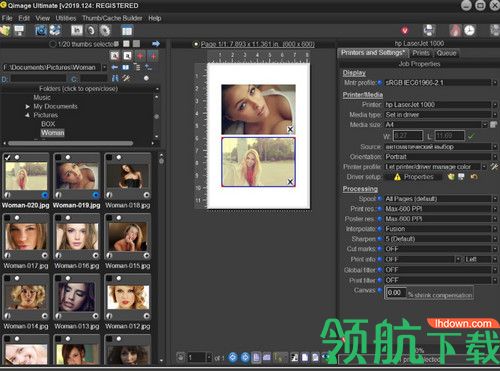Toggle the checkbox on Woman 016.jpg thumbnail

click(58, 218)
